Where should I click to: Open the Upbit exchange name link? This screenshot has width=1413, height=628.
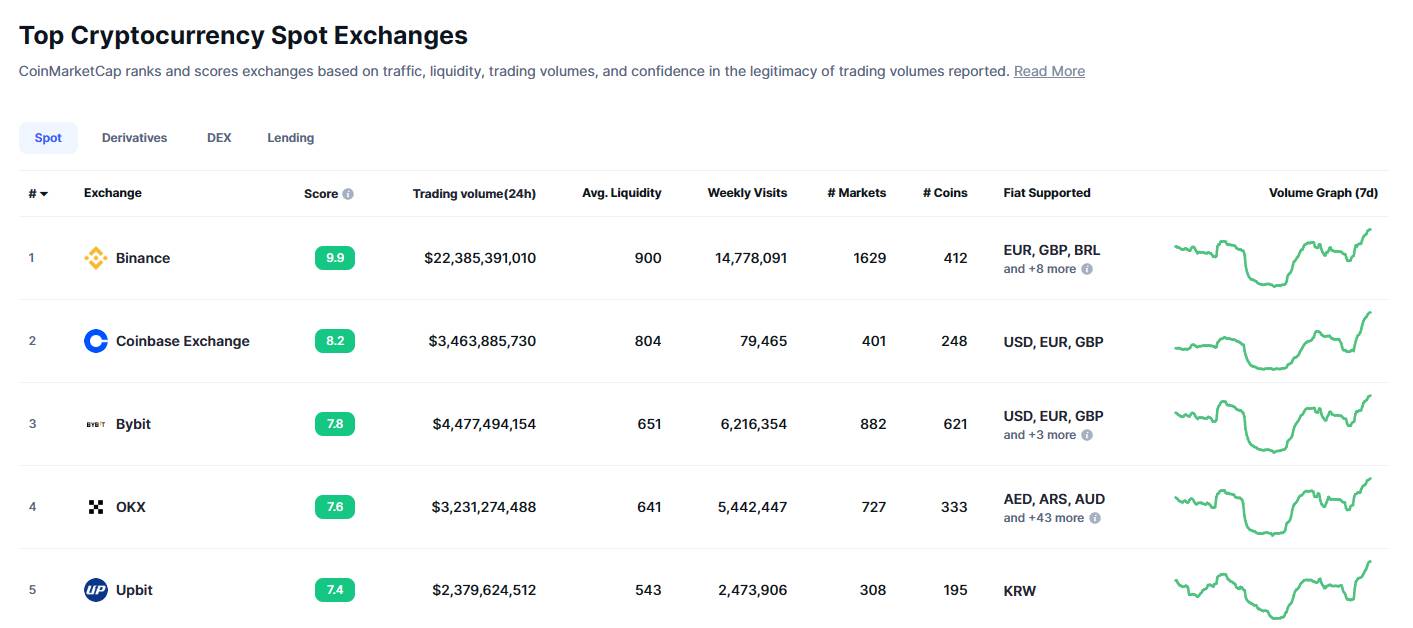pos(134,590)
